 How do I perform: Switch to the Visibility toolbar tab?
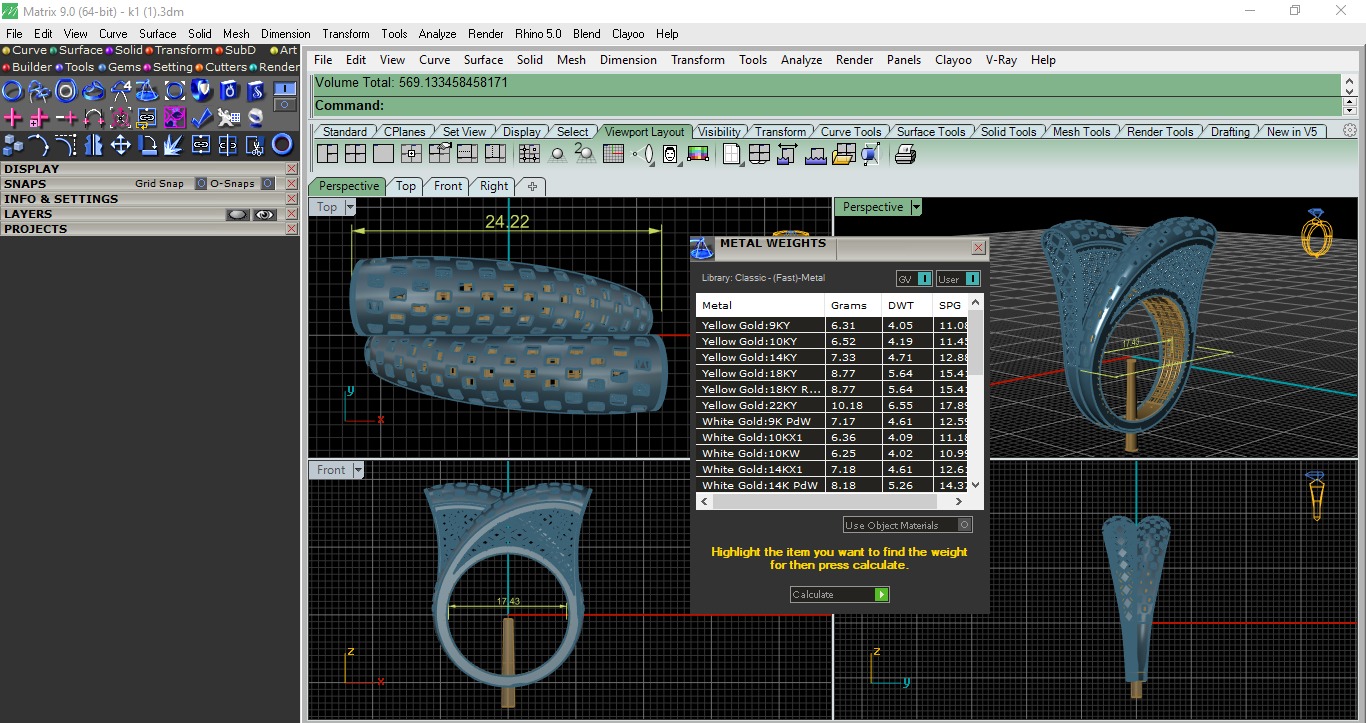tap(719, 131)
